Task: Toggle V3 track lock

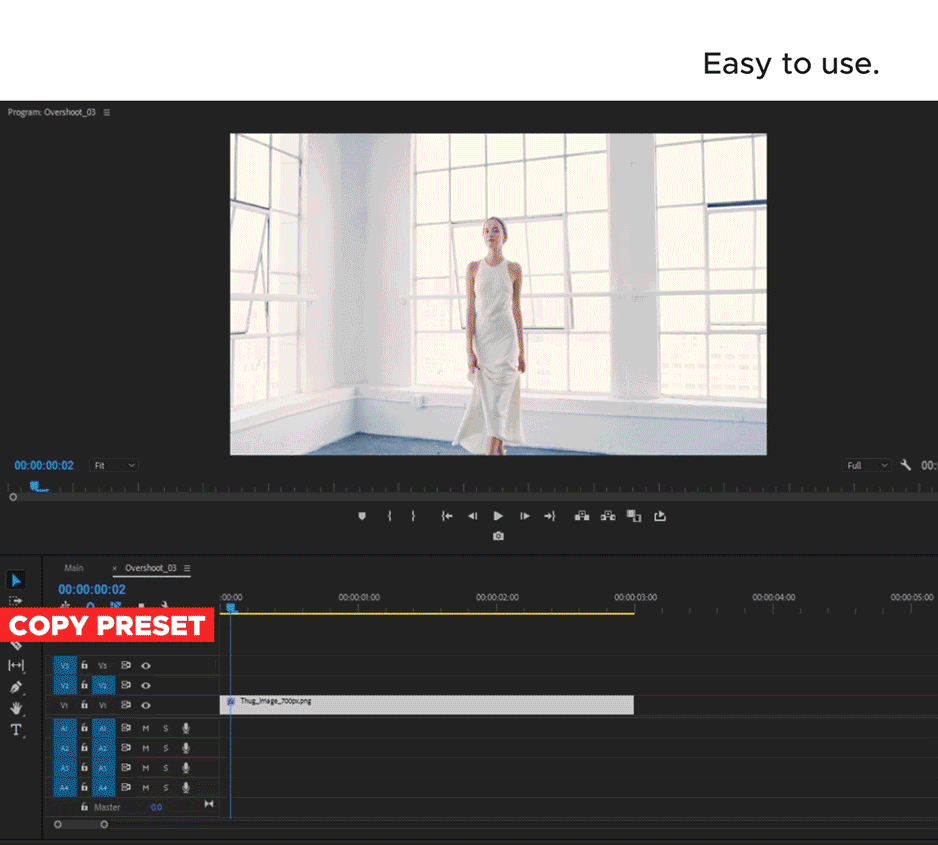Action: (x=84, y=665)
